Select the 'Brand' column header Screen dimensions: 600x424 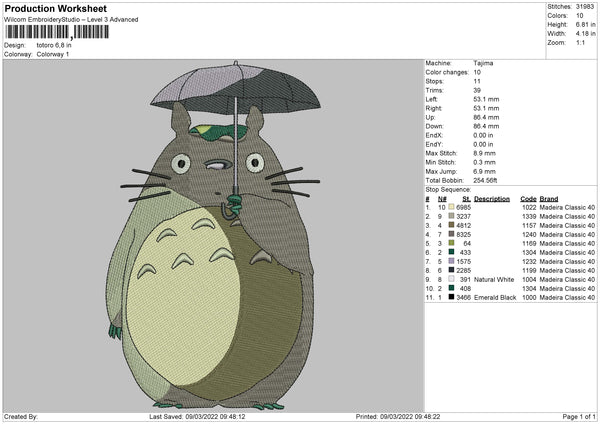coord(549,199)
